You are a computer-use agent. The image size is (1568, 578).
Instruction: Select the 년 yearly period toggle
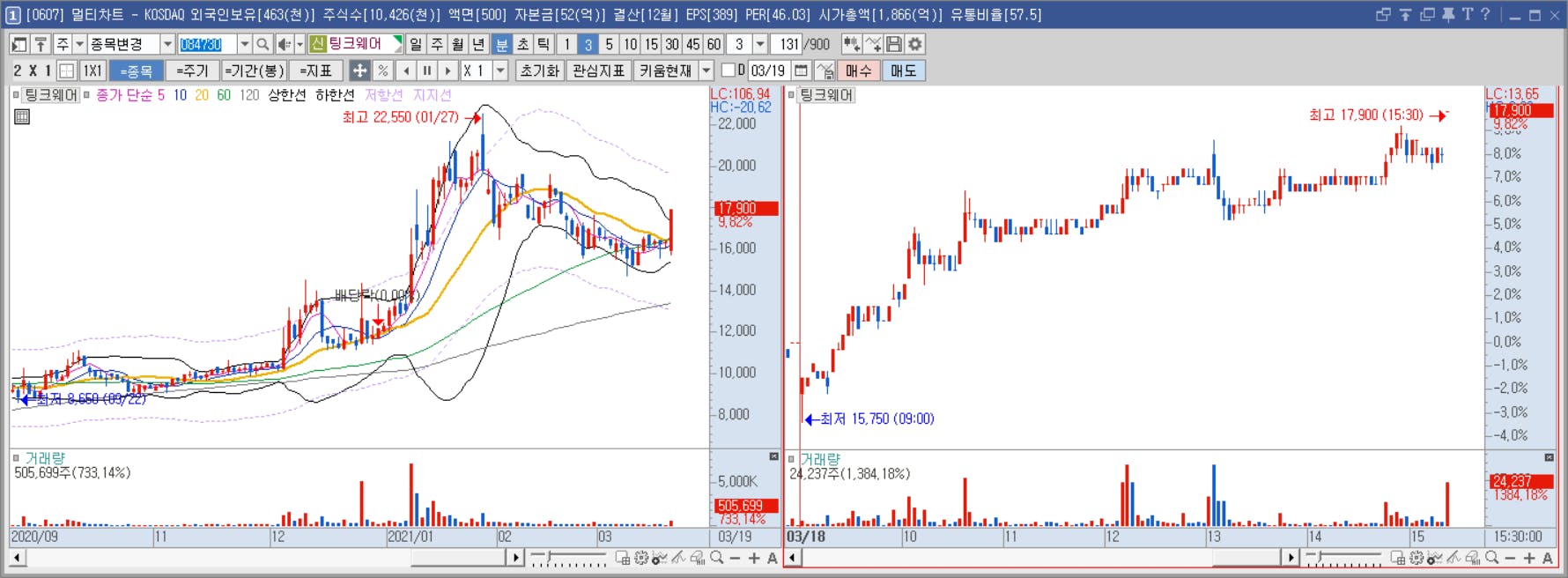click(x=479, y=44)
